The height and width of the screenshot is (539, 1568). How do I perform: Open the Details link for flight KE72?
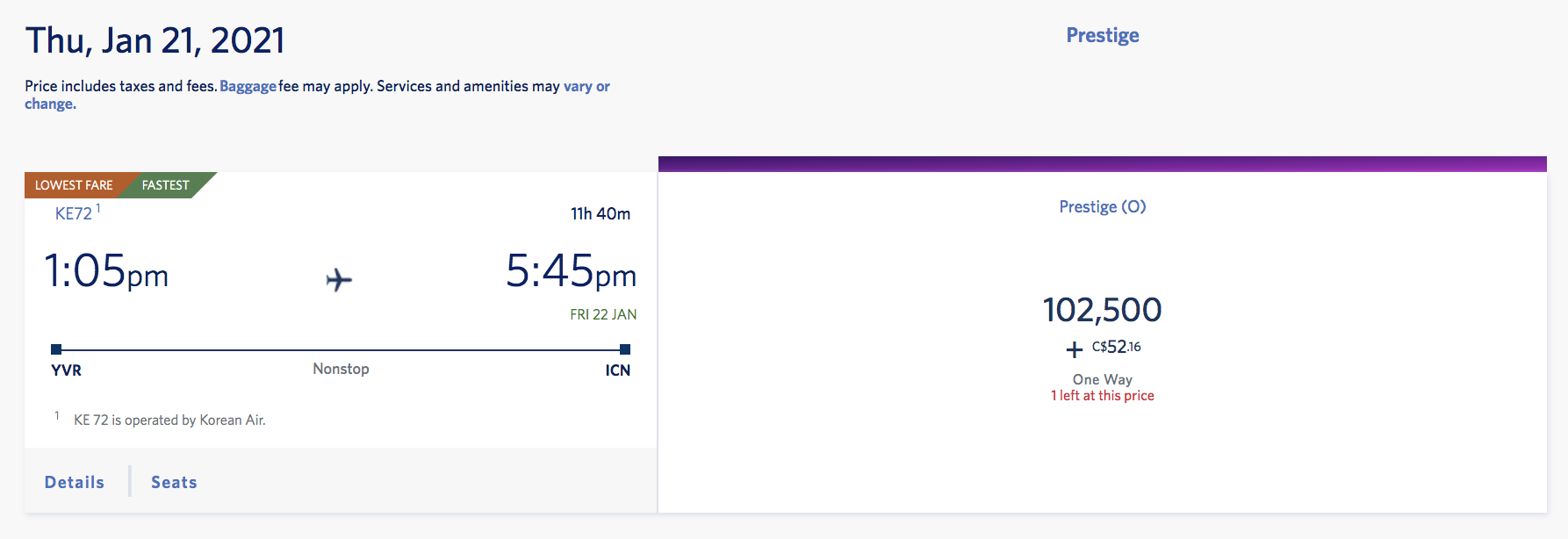click(75, 482)
